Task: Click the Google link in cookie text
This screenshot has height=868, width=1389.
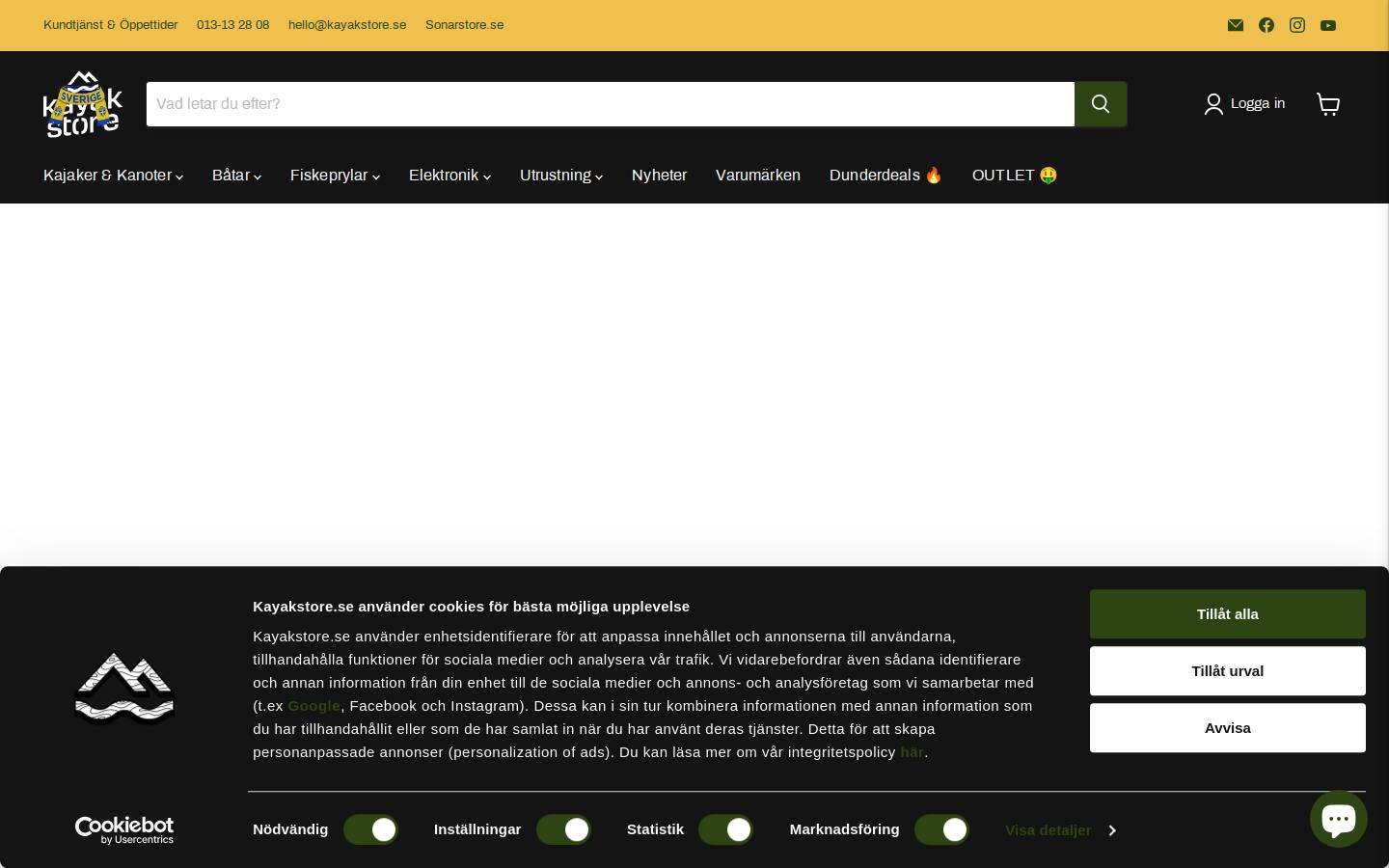Action: pyautogui.click(x=313, y=706)
